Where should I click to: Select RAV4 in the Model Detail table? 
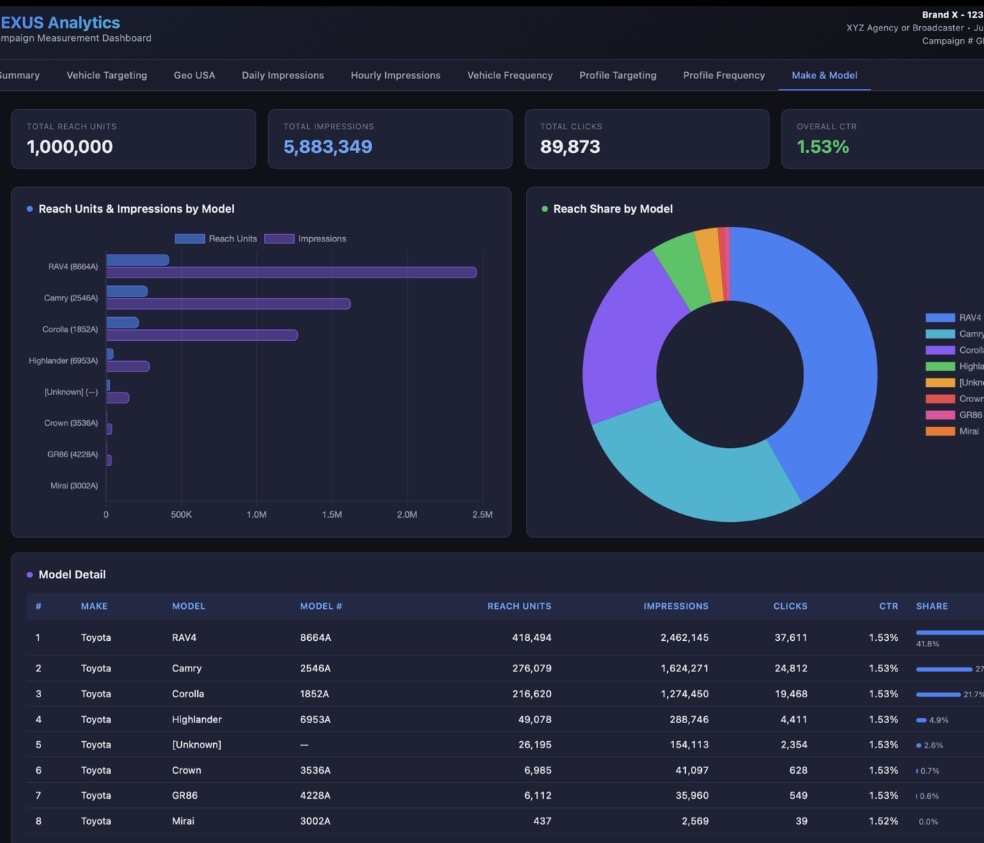pos(184,638)
